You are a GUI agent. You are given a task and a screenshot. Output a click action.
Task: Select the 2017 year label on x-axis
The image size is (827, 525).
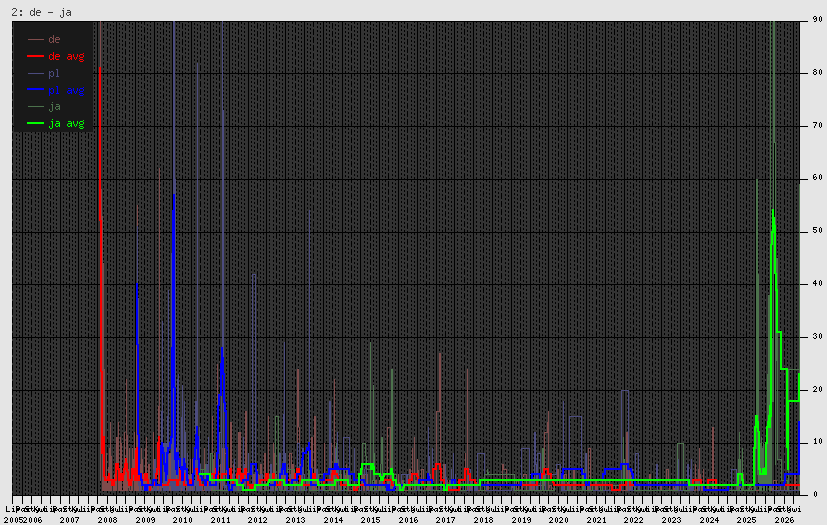[446, 520]
